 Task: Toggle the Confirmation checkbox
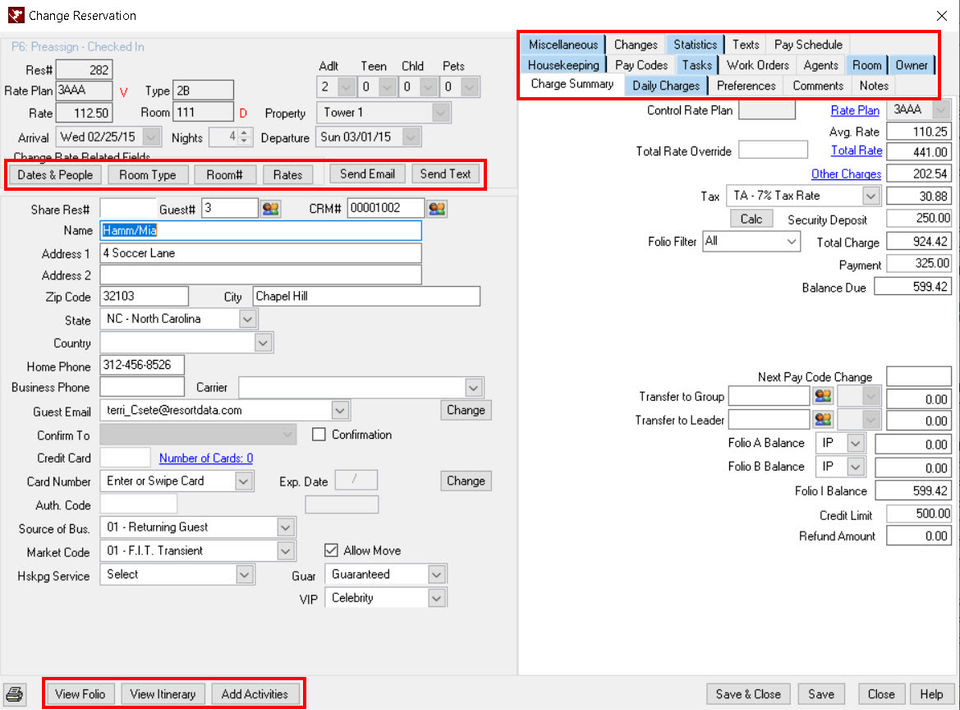(x=318, y=435)
